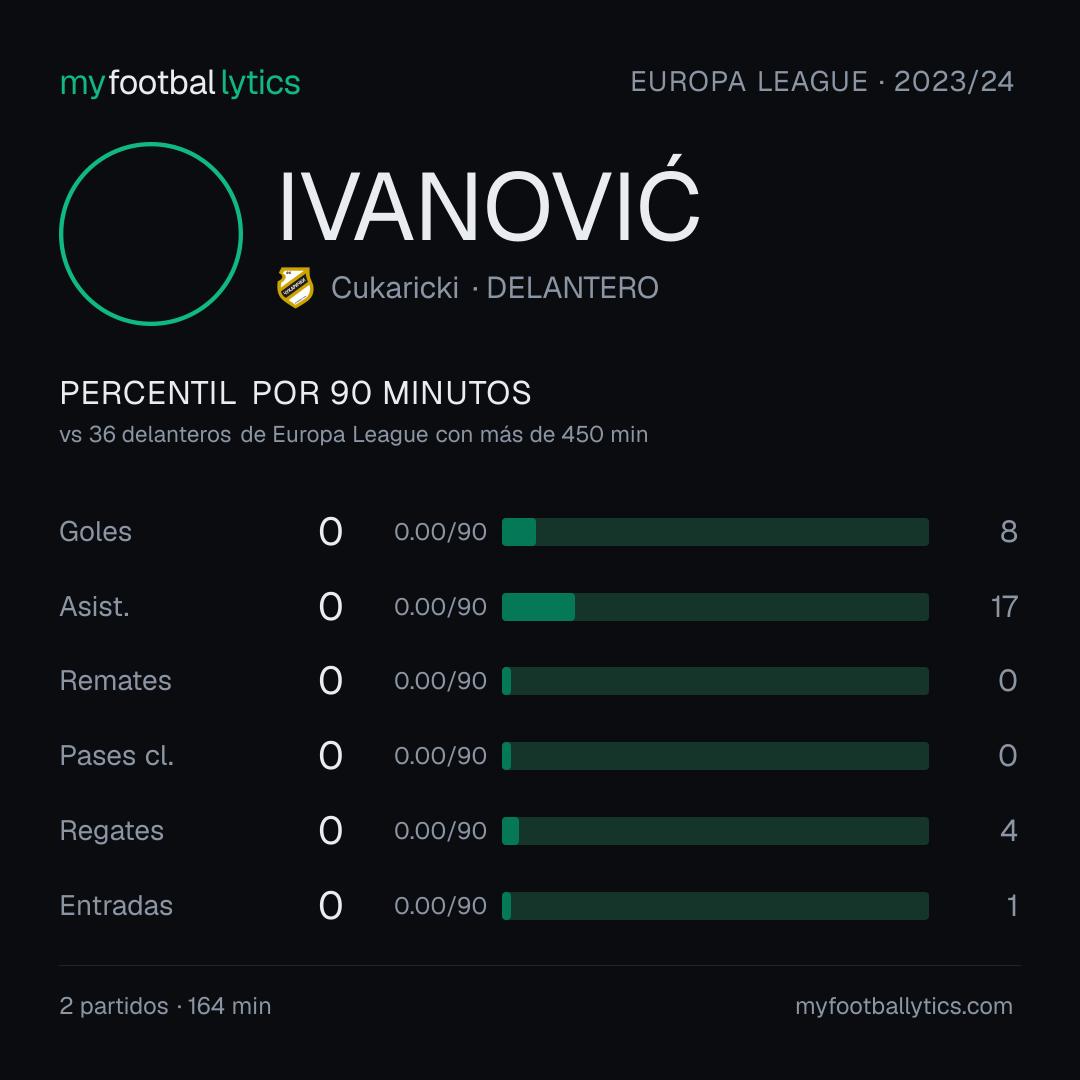
Task: Click the Pases cl. percentile bar
Action: [715, 756]
